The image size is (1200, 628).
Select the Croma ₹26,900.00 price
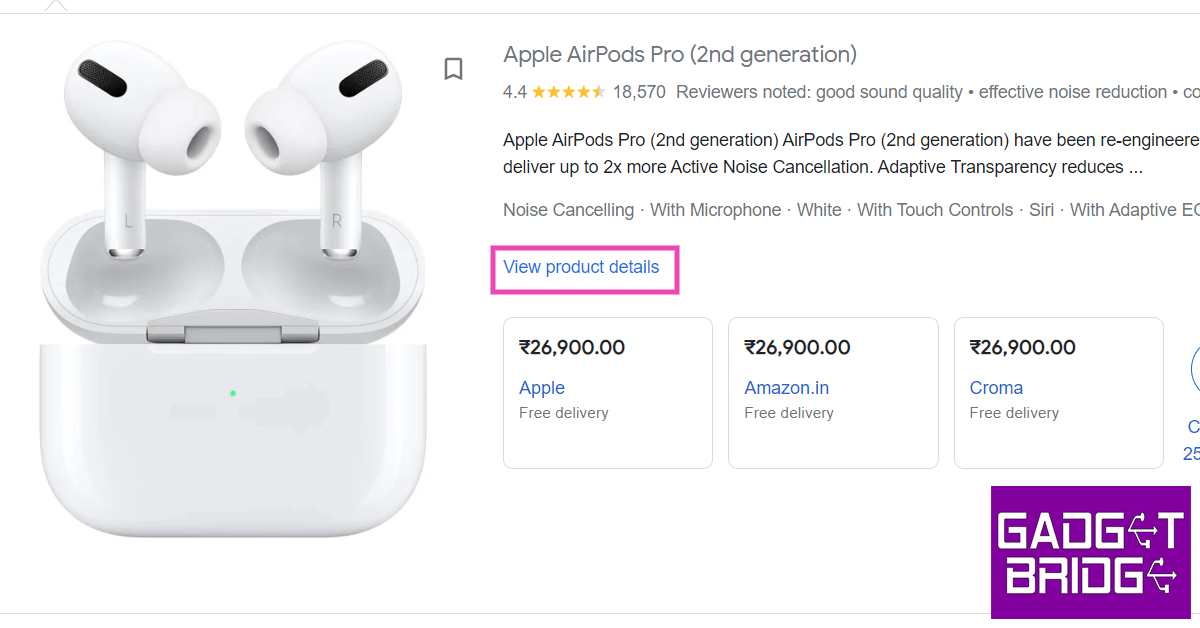(x=1023, y=348)
